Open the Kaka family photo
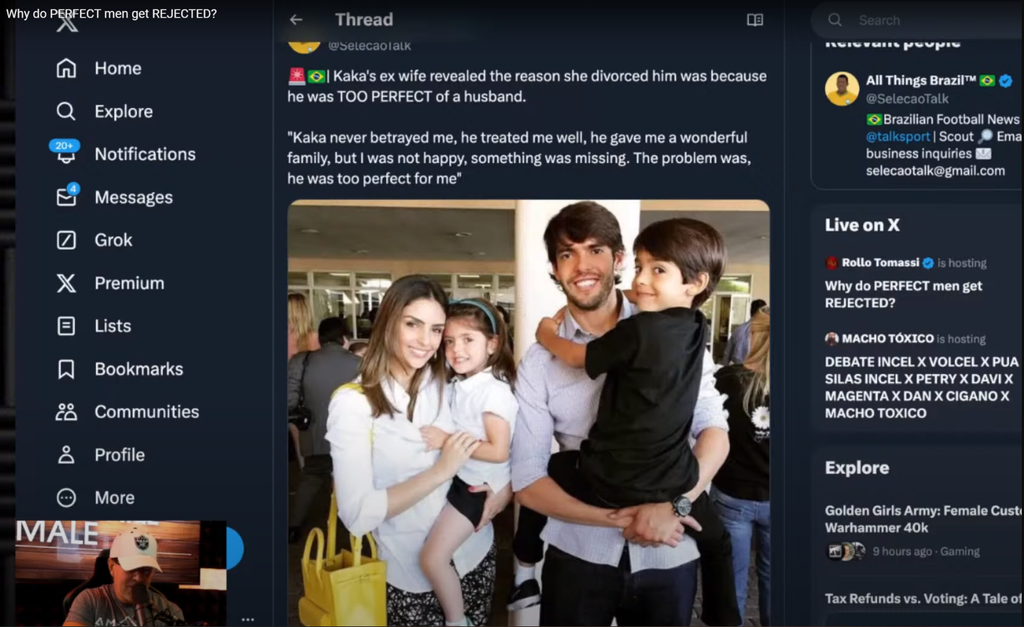 528,412
